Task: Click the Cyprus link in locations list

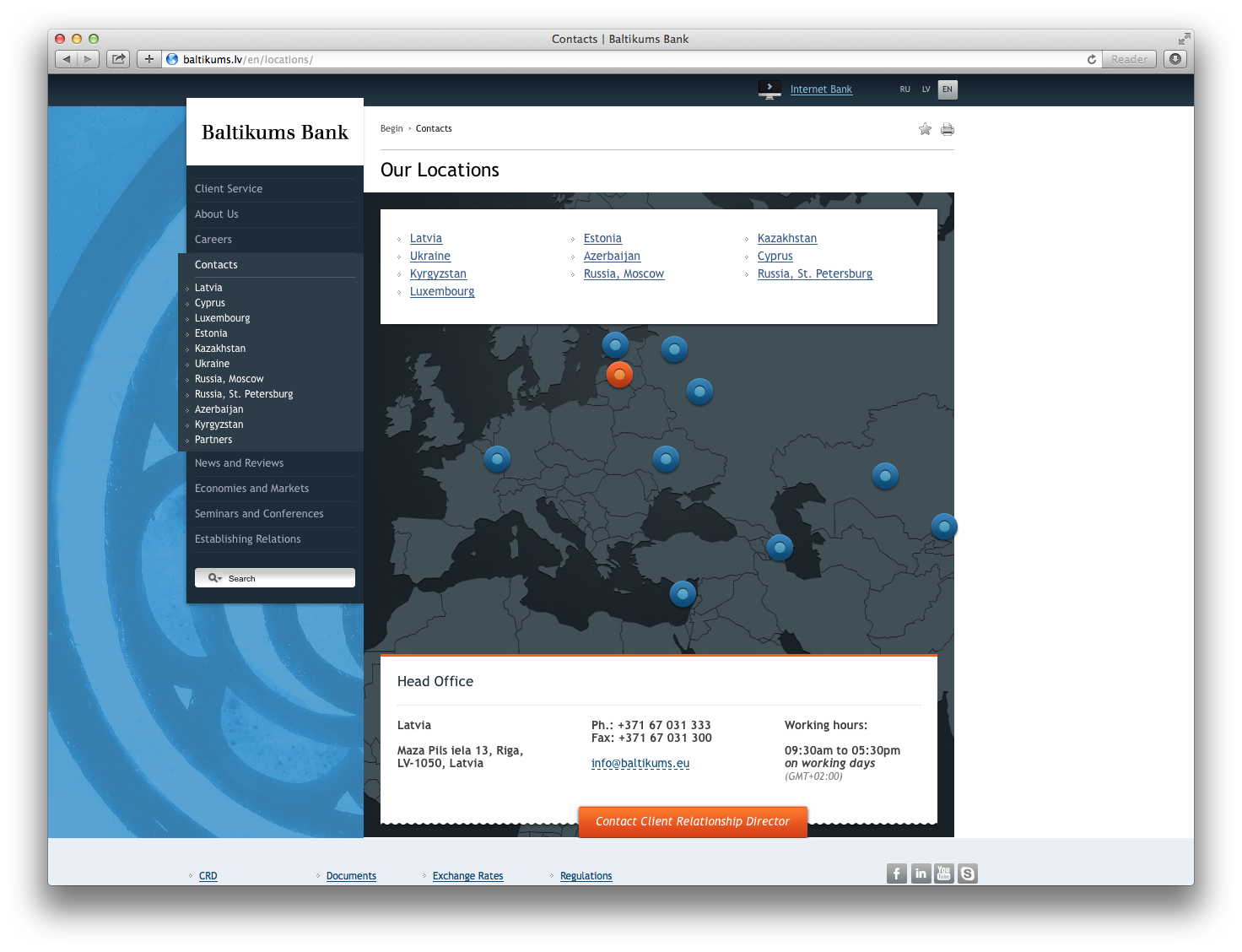Action: [x=775, y=257]
